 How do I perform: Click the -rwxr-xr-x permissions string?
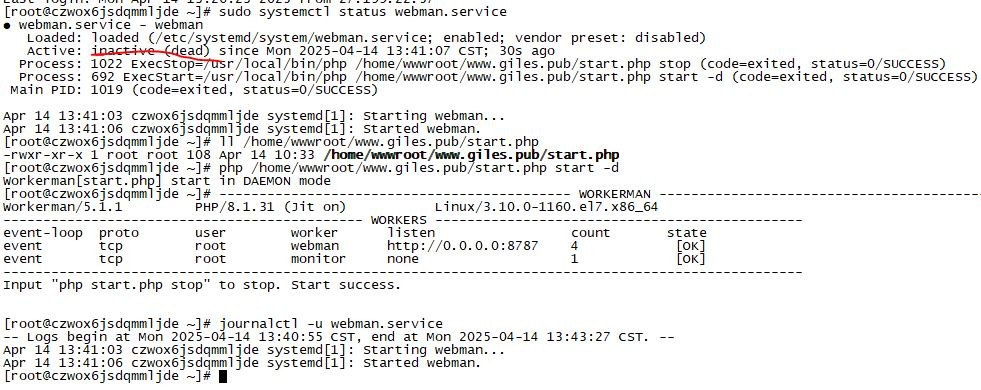click(43, 155)
